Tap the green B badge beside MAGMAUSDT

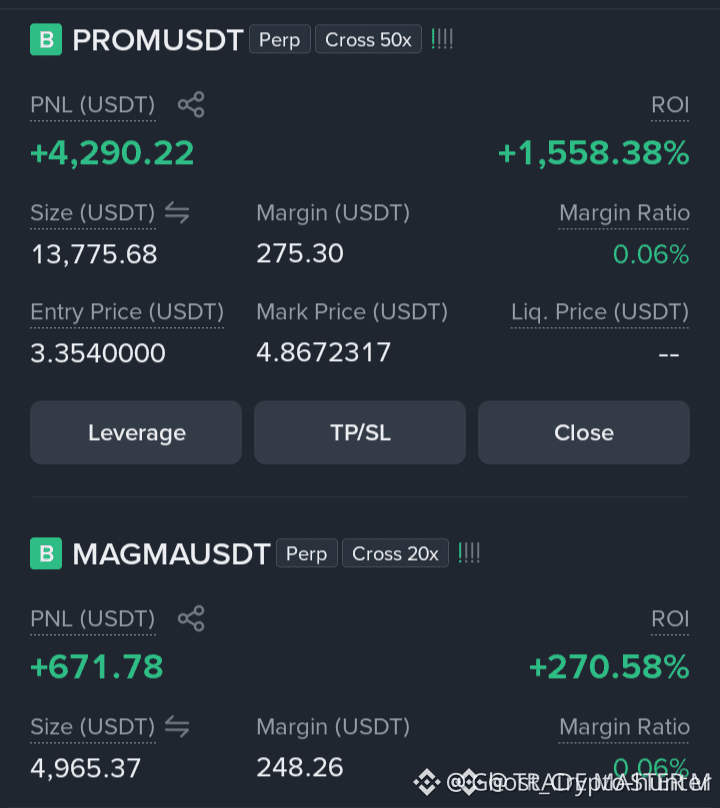[46, 553]
